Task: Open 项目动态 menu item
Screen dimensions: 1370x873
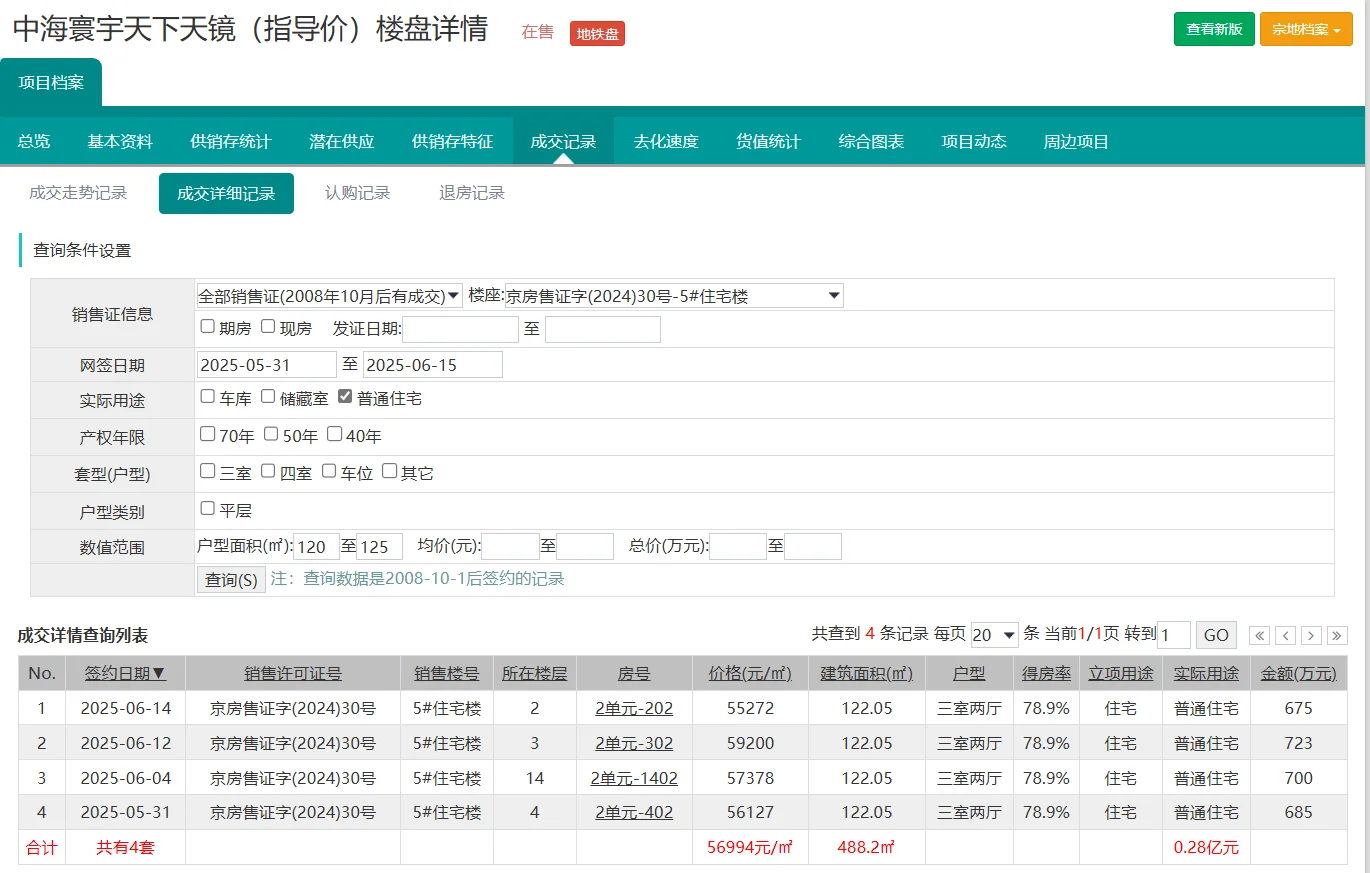Action: 974,141
